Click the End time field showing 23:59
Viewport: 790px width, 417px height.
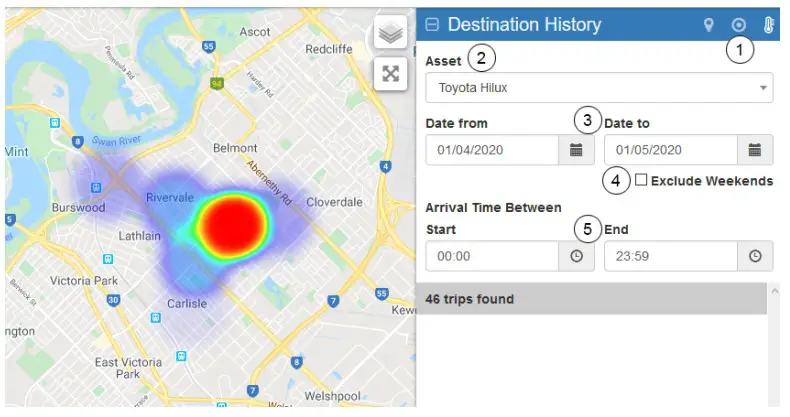[670, 256]
